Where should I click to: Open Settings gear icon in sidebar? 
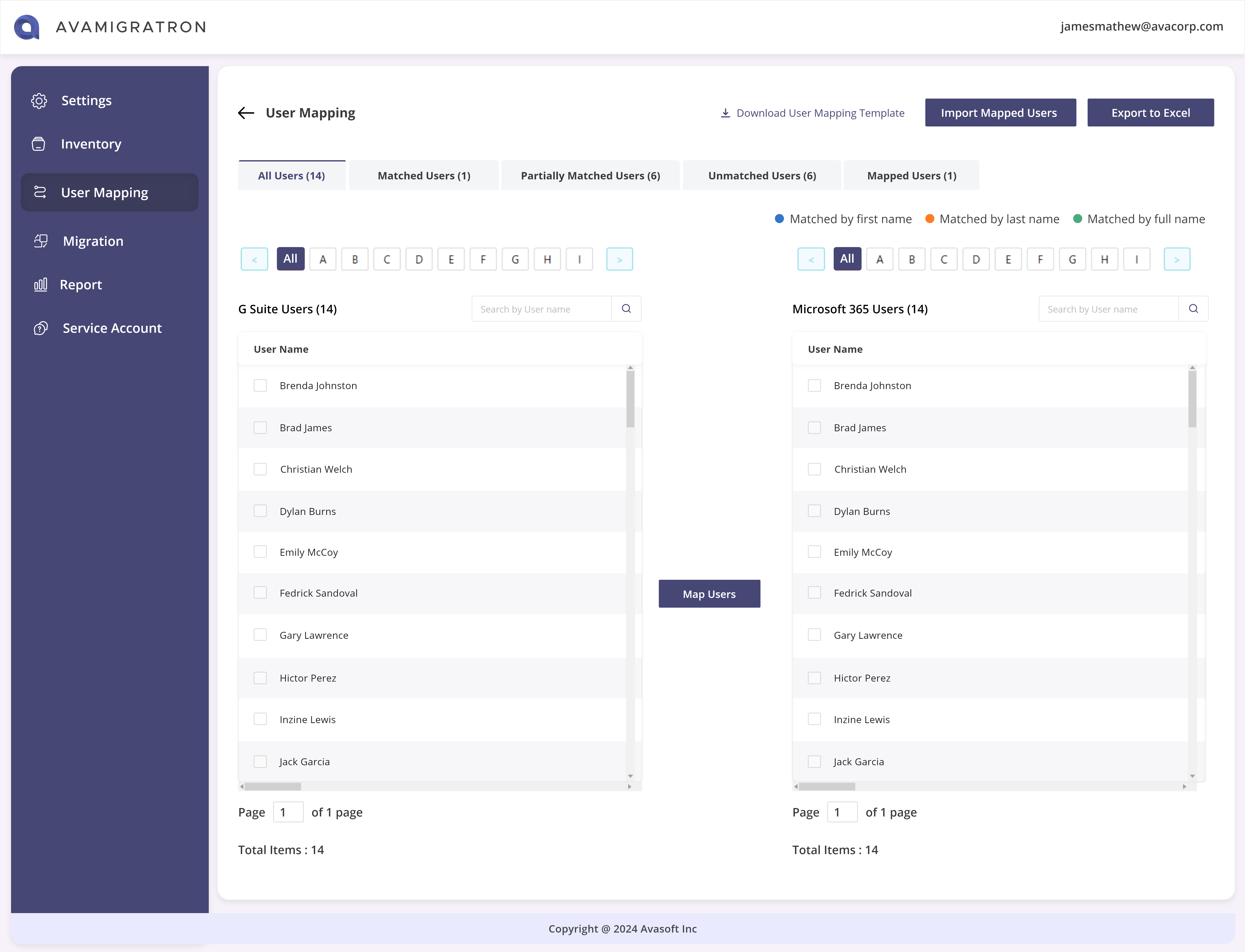[39, 101]
